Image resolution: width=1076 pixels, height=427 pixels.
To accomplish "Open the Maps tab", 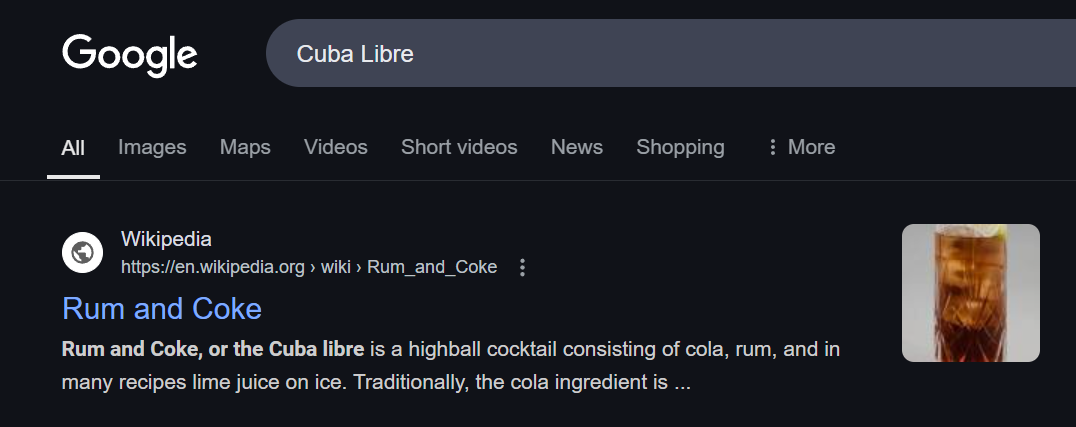I will point(245,147).
